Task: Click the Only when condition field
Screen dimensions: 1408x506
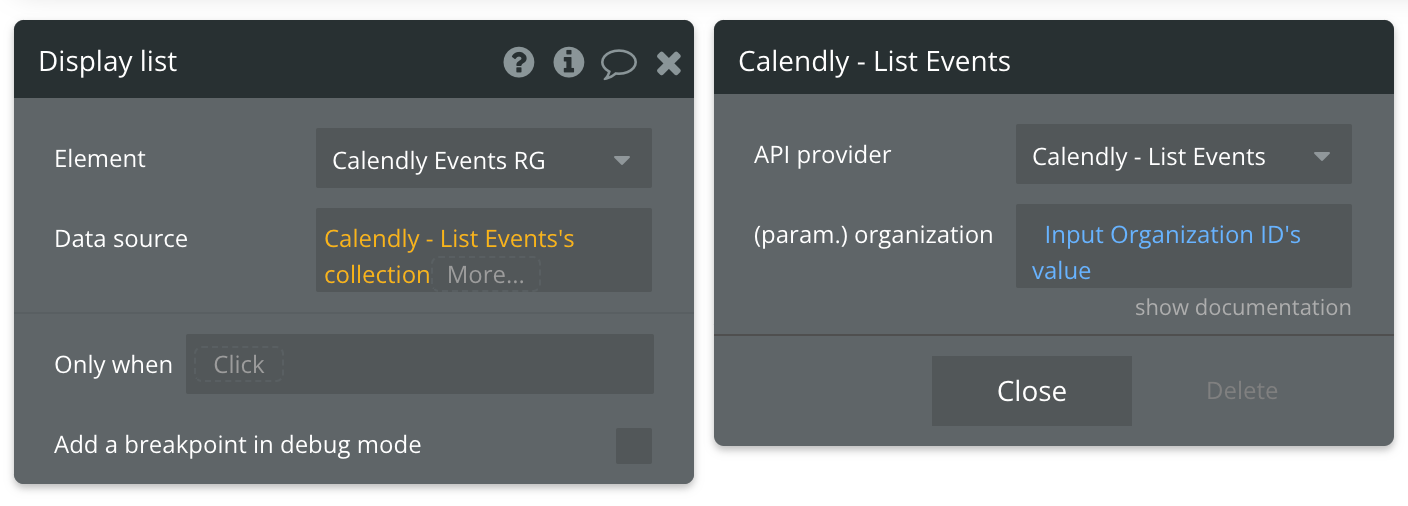Action: coord(420,364)
